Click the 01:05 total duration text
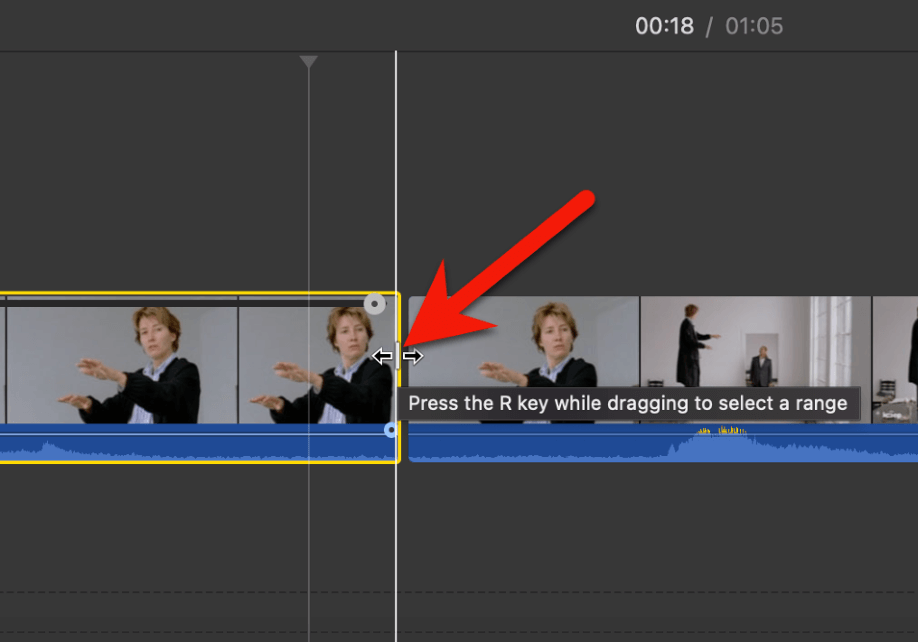The image size is (918, 643). (754, 26)
